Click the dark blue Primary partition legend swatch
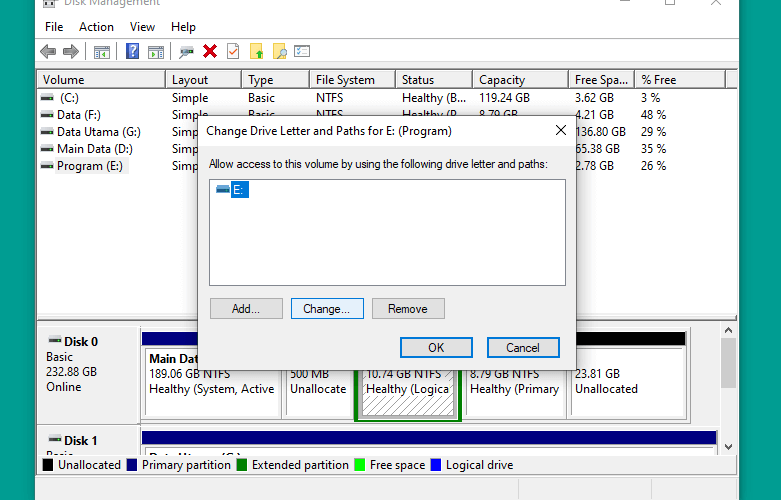This screenshot has height=500, width=781. pyautogui.click(x=132, y=465)
